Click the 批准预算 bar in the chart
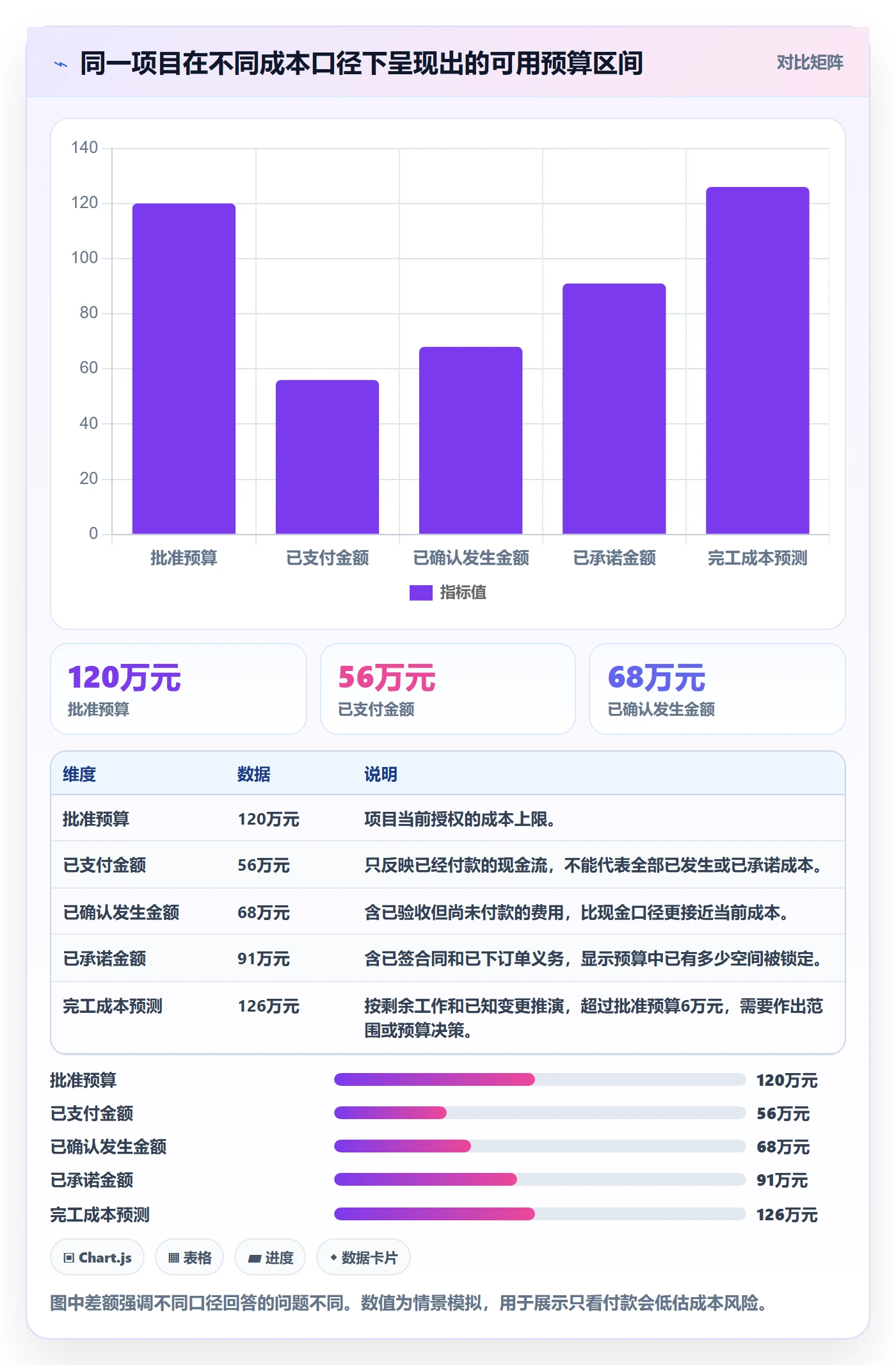The width and height of the screenshot is (896, 1365). [x=184, y=369]
